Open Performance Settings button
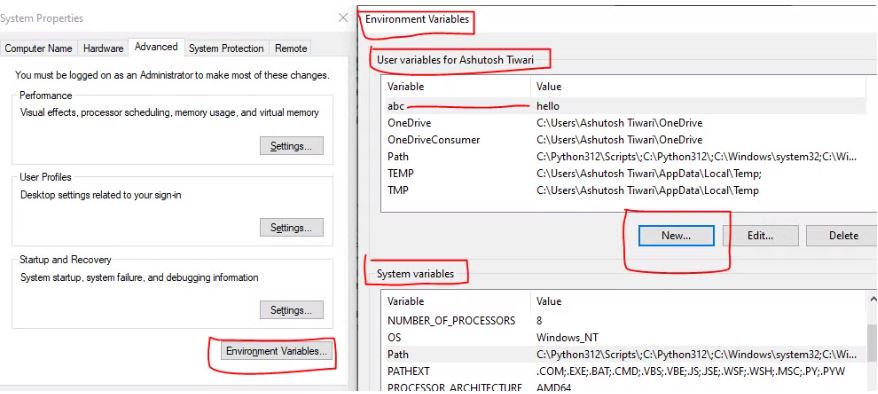 coord(291,146)
